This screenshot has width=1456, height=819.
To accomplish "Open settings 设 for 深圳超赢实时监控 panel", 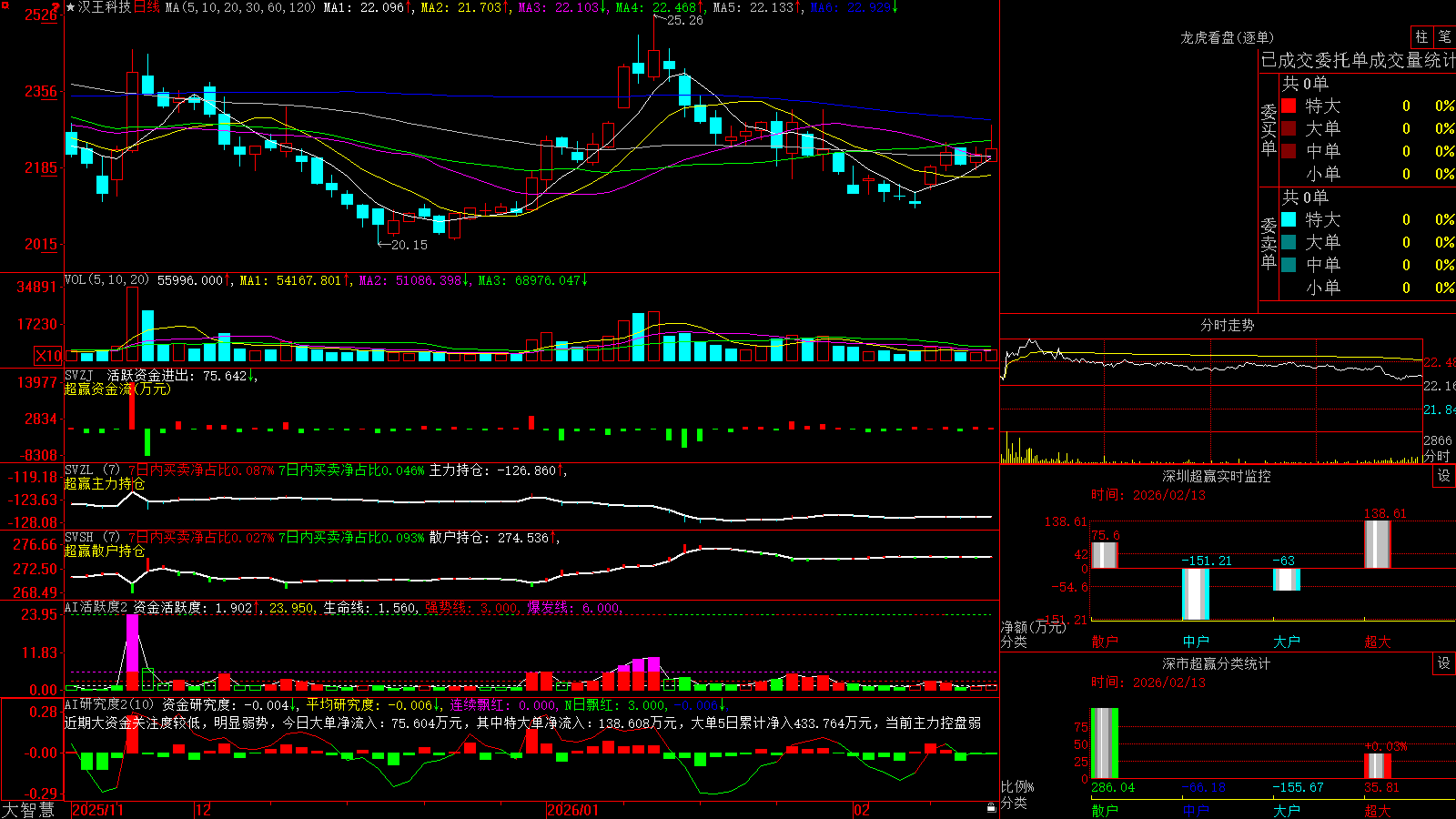I will (1444, 476).
